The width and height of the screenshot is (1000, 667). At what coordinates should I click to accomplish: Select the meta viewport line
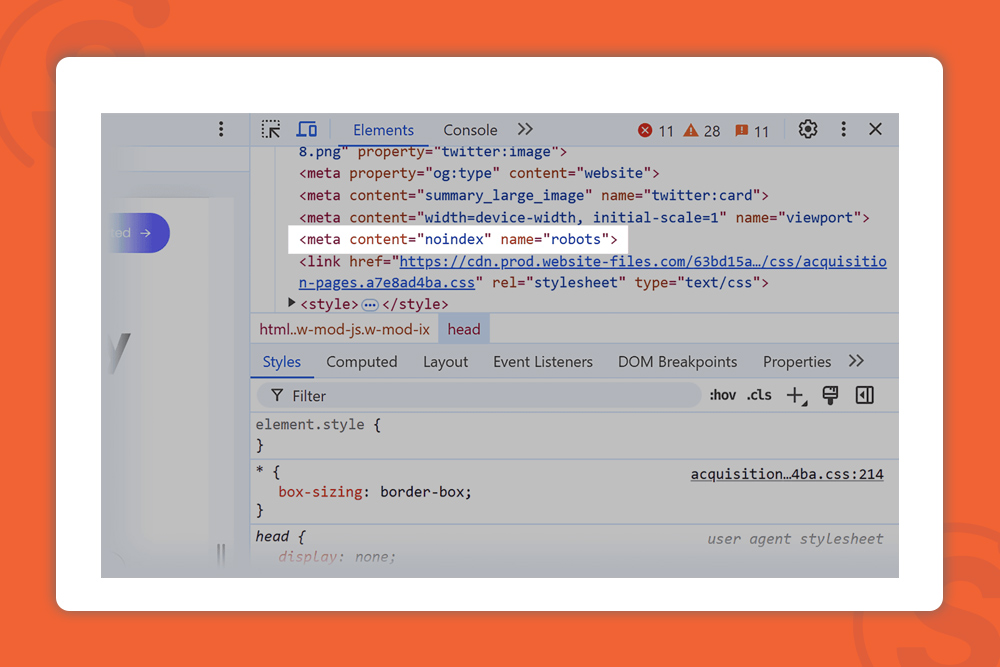click(x=584, y=217)
